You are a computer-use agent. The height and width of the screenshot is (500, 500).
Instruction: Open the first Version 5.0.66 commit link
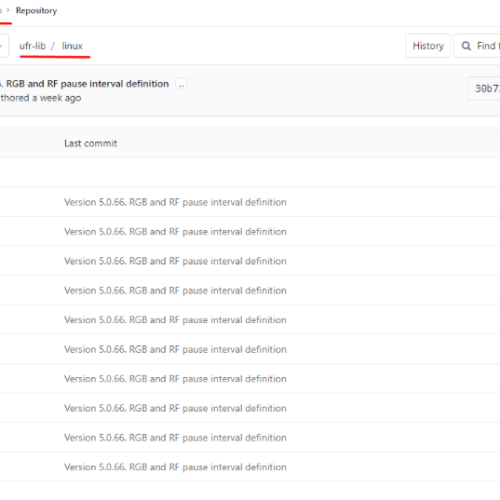[x=175, y=202]
